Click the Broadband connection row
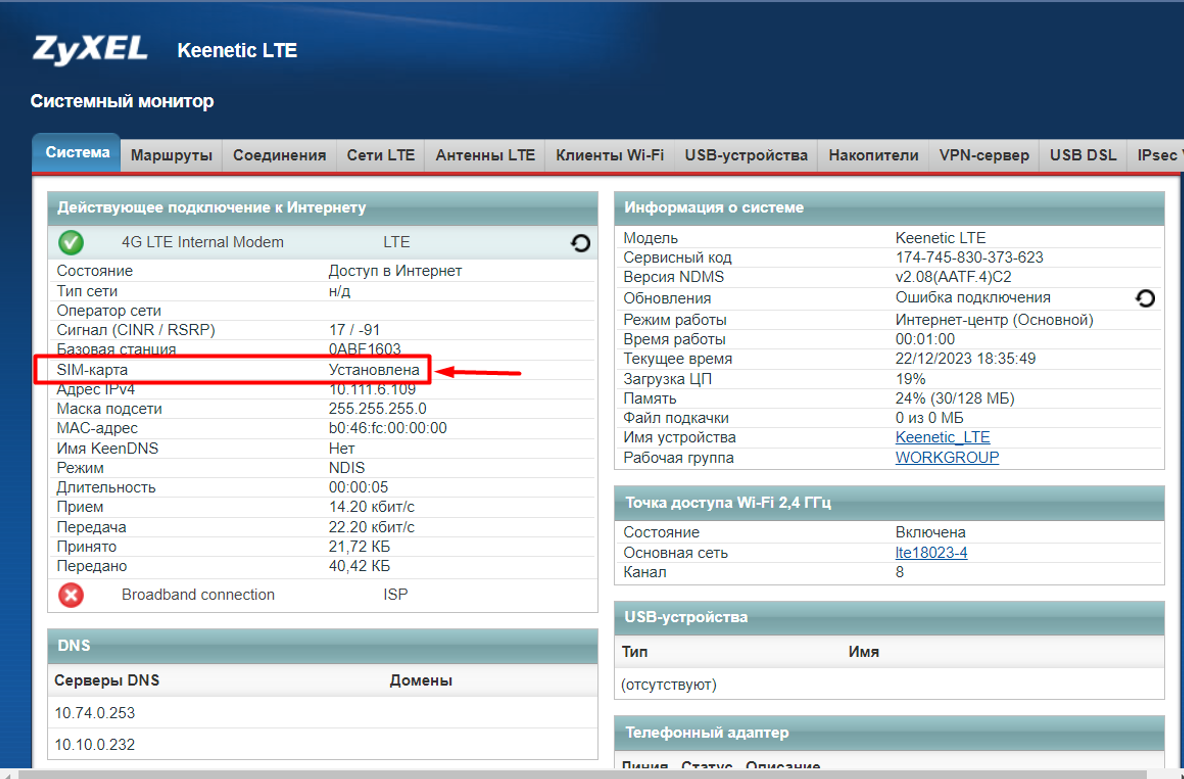 322,595
